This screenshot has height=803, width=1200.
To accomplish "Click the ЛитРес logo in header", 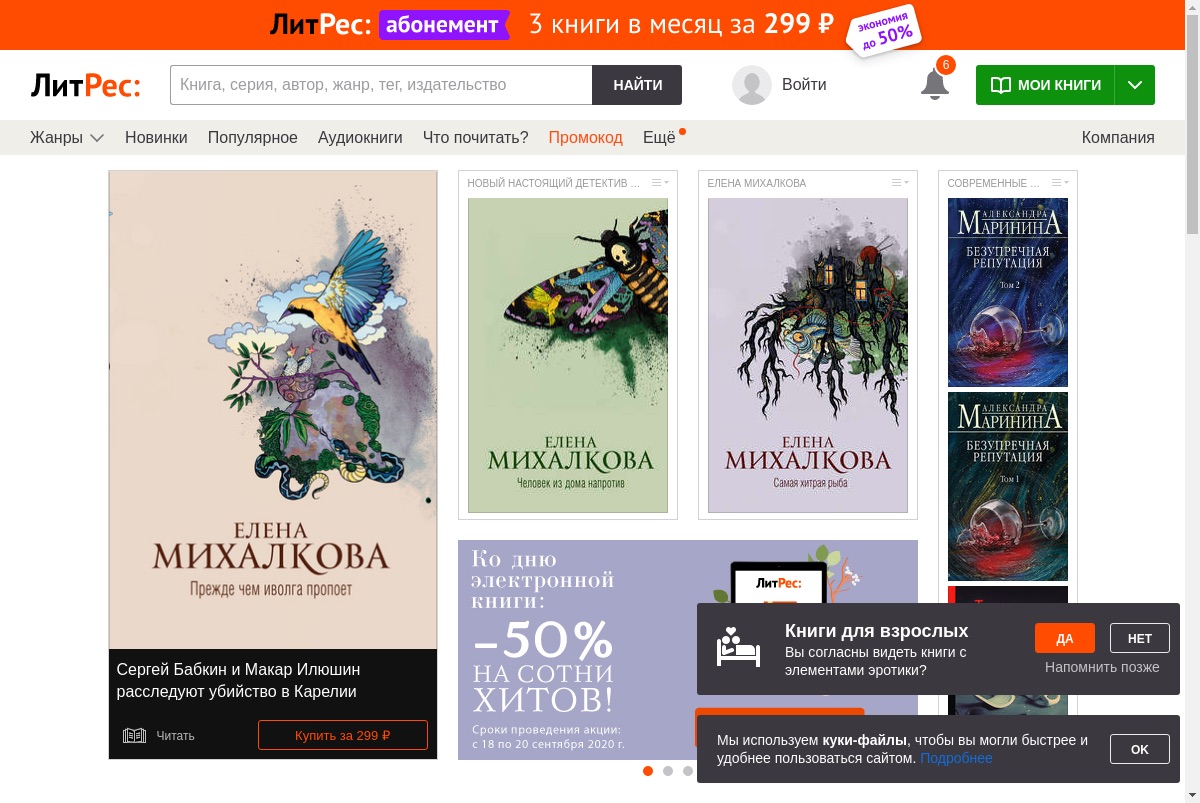I will (85, 85).
